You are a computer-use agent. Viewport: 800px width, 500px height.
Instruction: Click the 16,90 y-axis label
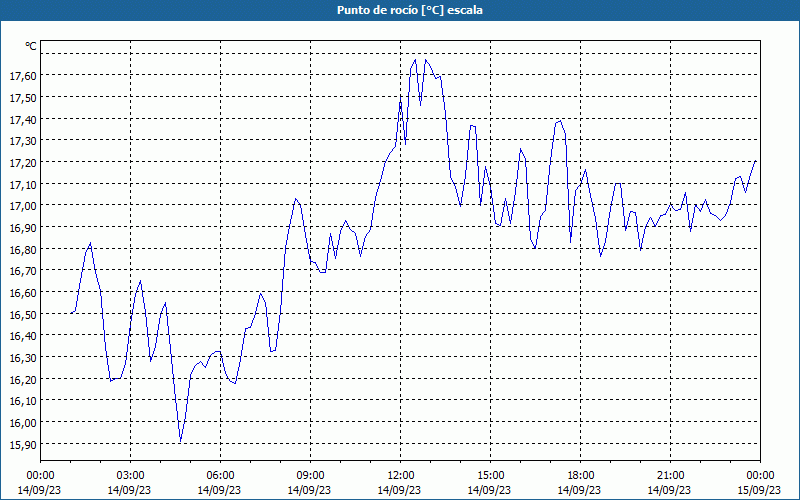tap(23, 228)
